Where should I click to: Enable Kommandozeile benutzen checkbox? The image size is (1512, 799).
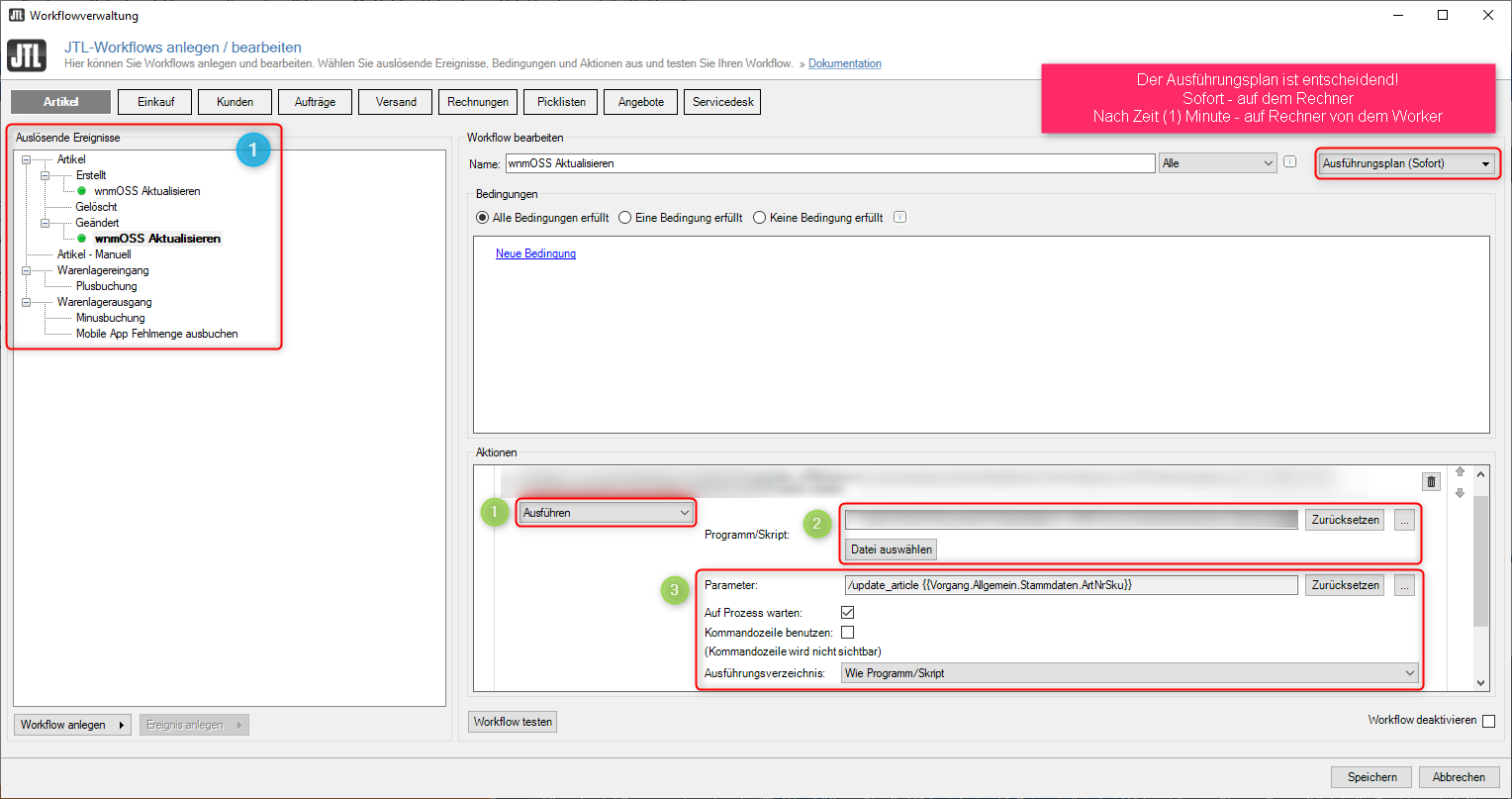847,632
